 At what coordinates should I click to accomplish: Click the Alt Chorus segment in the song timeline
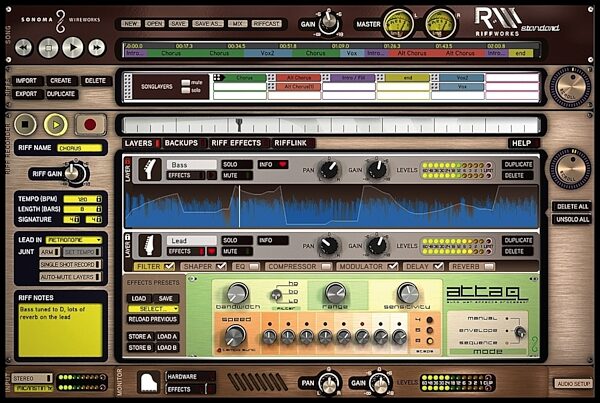tap(412, 53)
